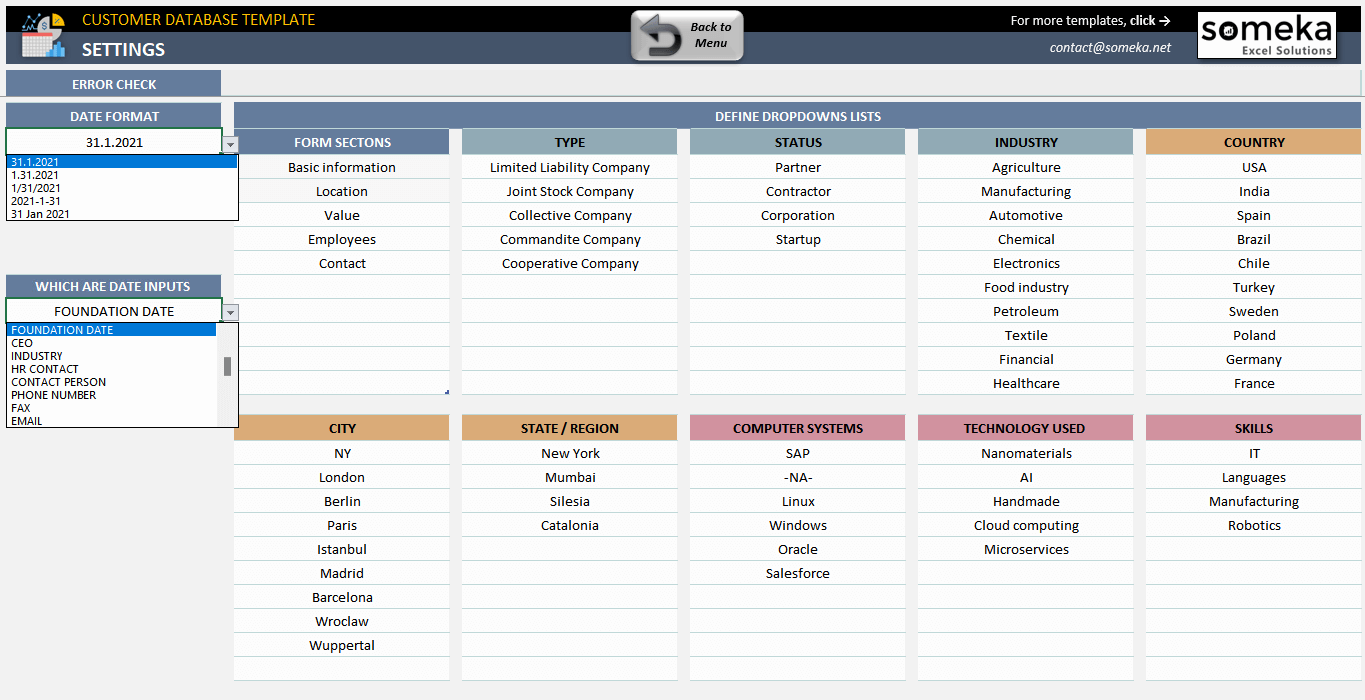The height and width of the screenshot is (700, 1365).
Task: Click the Someka Excel Solutions logo
Action: click(x=1266, y=35)
